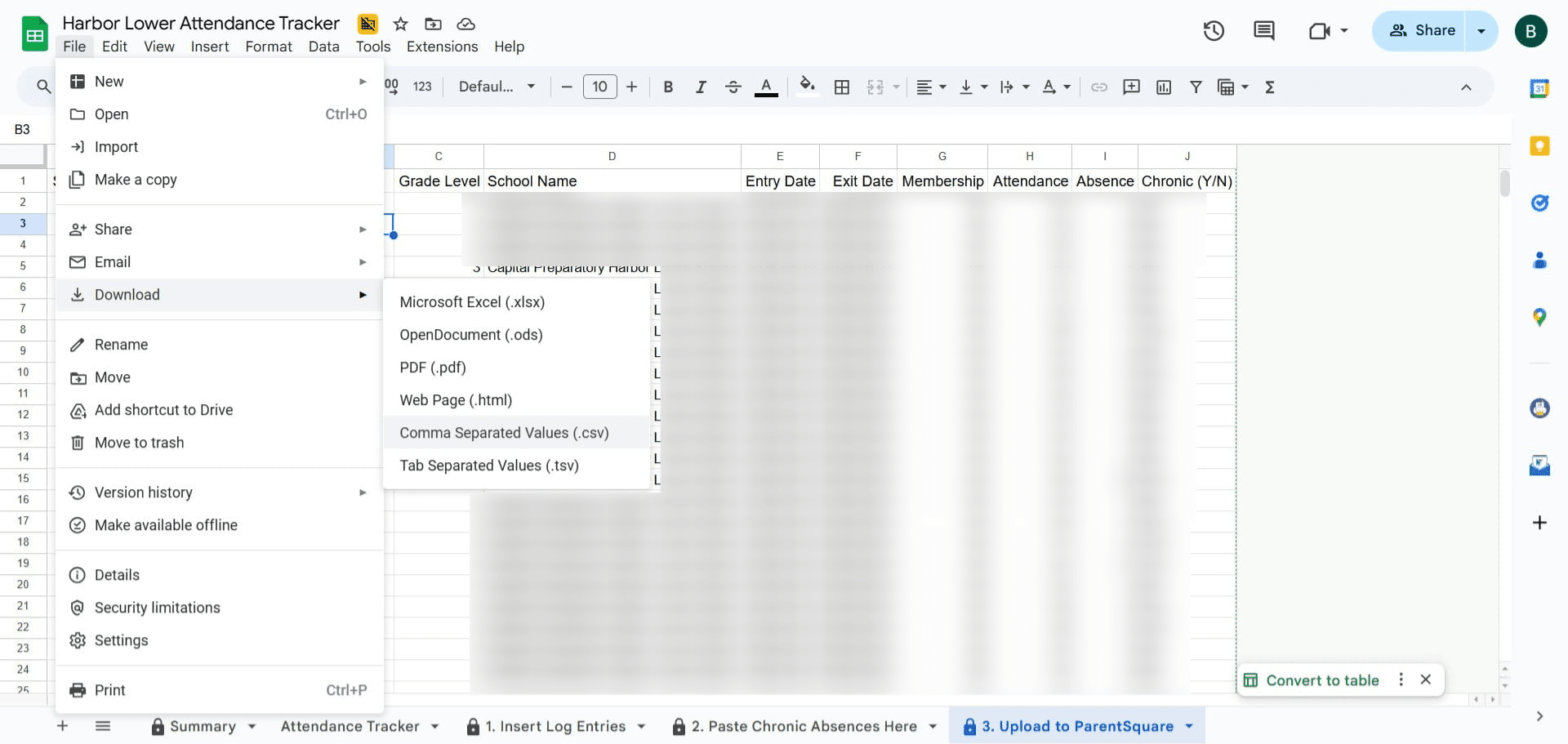Viewport: 1568px width, 744px height.
Task: Collapse the toolbar with the up chevron
Action: pyautogui.click(x=1466, y=87)
